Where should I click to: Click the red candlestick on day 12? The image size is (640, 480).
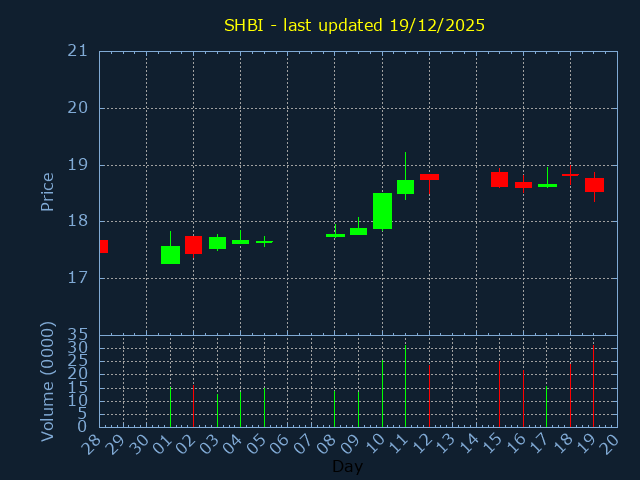pos(429,177)
